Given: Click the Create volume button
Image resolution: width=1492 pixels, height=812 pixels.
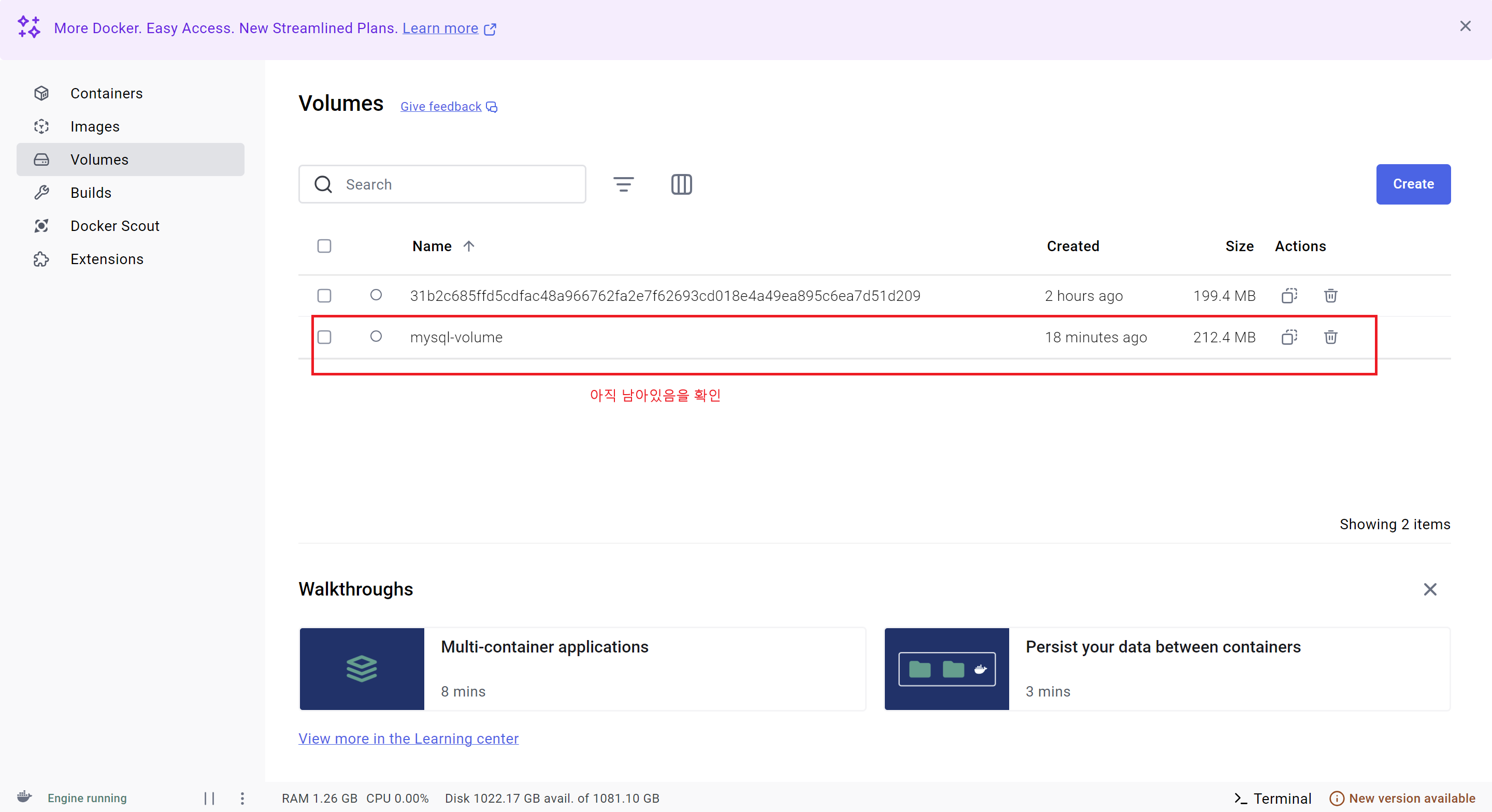Looking at the screenshot, I should [1412, 184].
